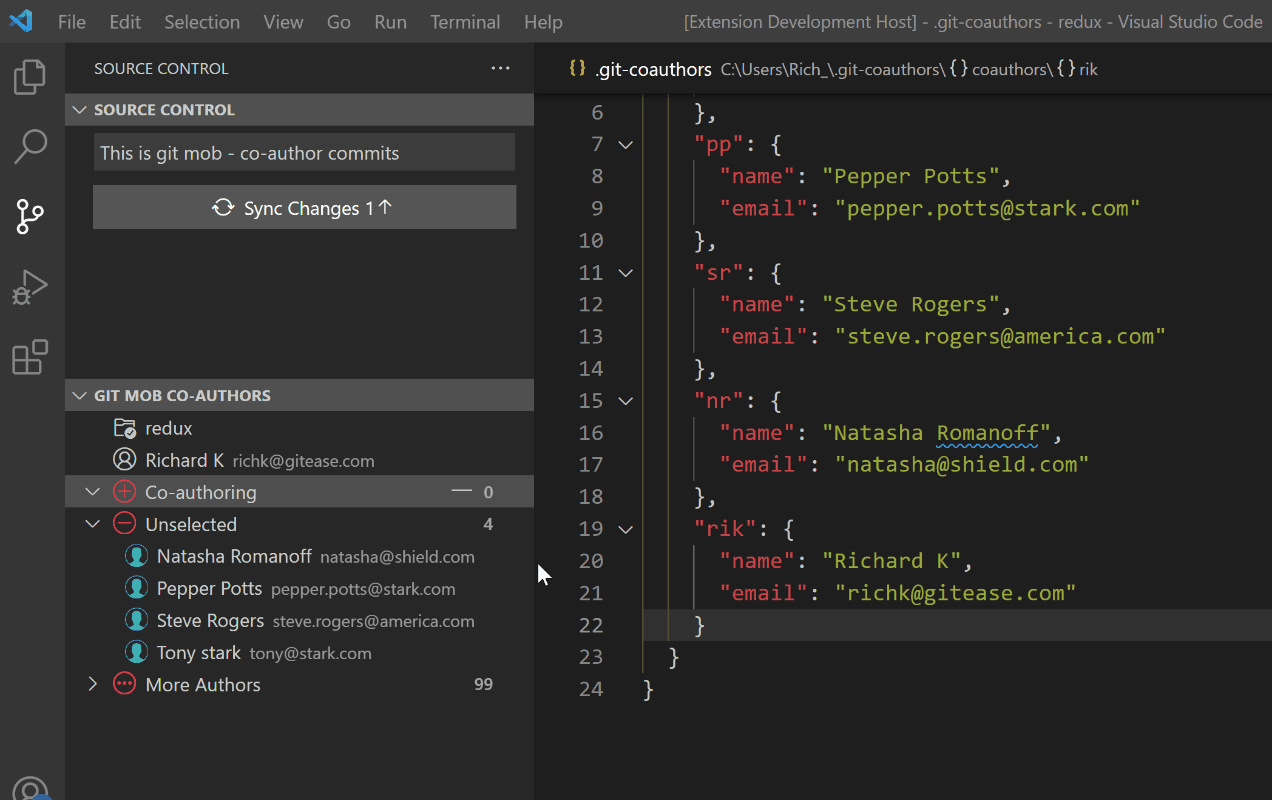Image resolution: width=1272 pixels, height=800 pixels.
Task: Open Source Control more actions menu
Action: (x=500, y=68)
